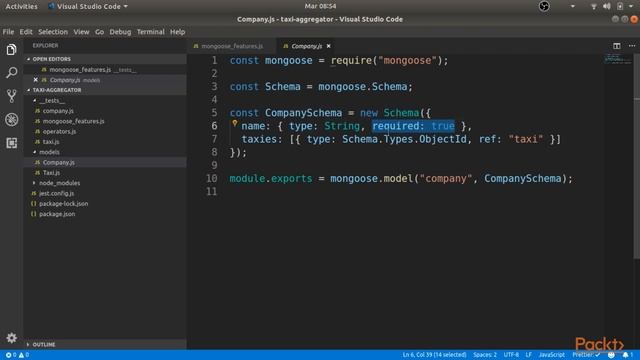640x360 pixels.
Task: Open the editor More Actions ellipsis
Action: (x=632, y=46)
